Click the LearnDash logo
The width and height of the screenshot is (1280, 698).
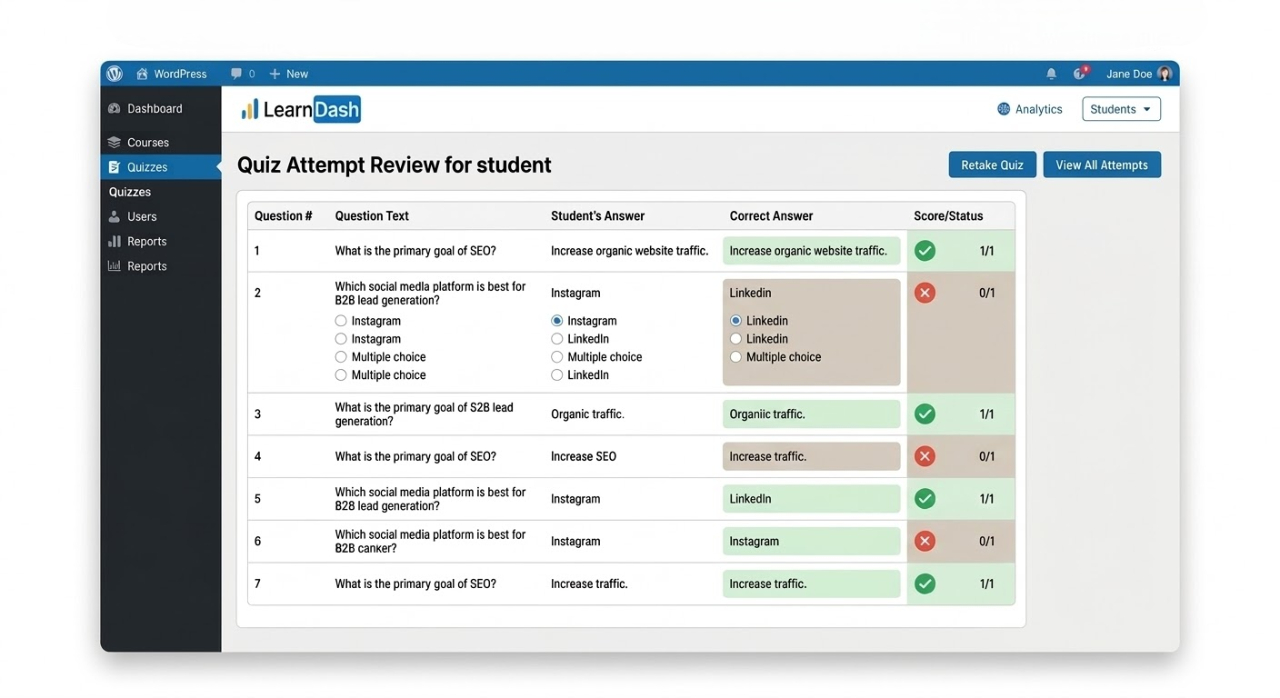(x=300, y=110)
